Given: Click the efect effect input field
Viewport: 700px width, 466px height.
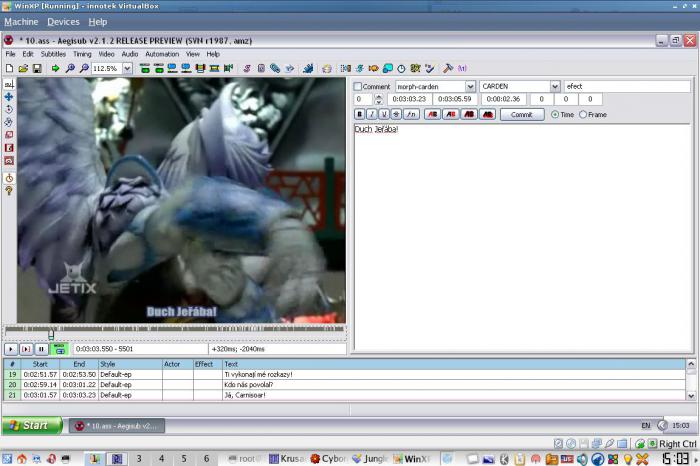Looking at the screenshot, I should pyautogui.click(x=627, y=86).
